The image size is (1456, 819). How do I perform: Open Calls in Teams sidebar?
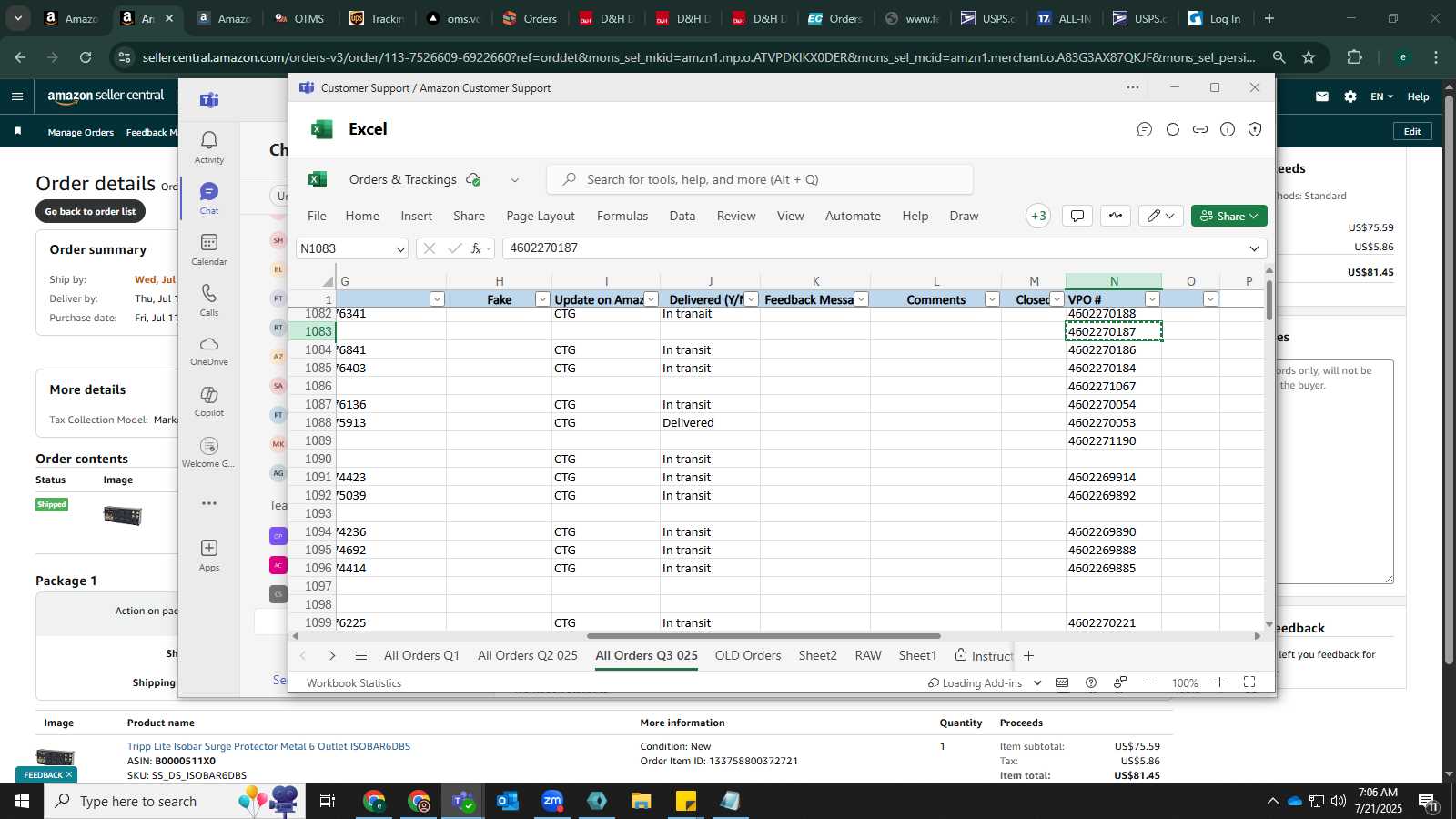[208, 299]
